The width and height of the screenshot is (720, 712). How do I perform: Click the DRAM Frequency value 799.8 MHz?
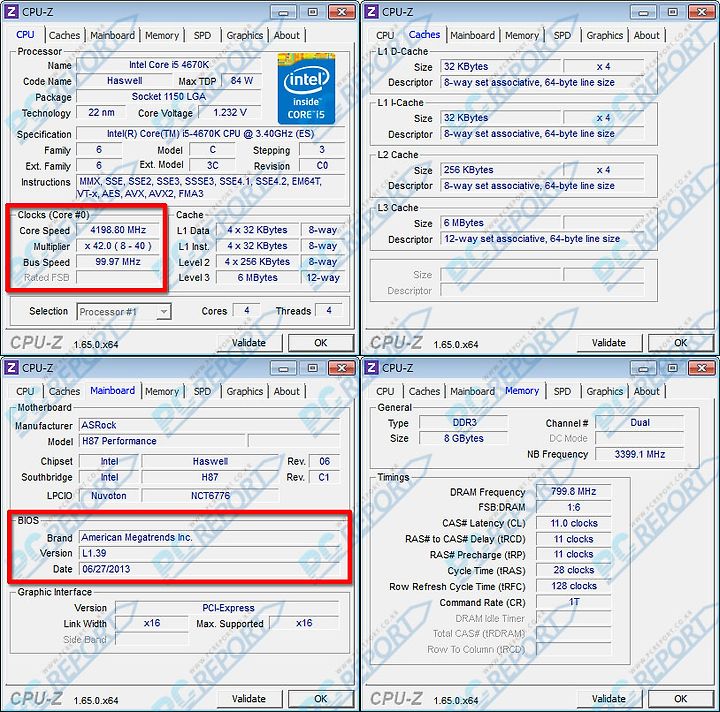pos(574,491)
